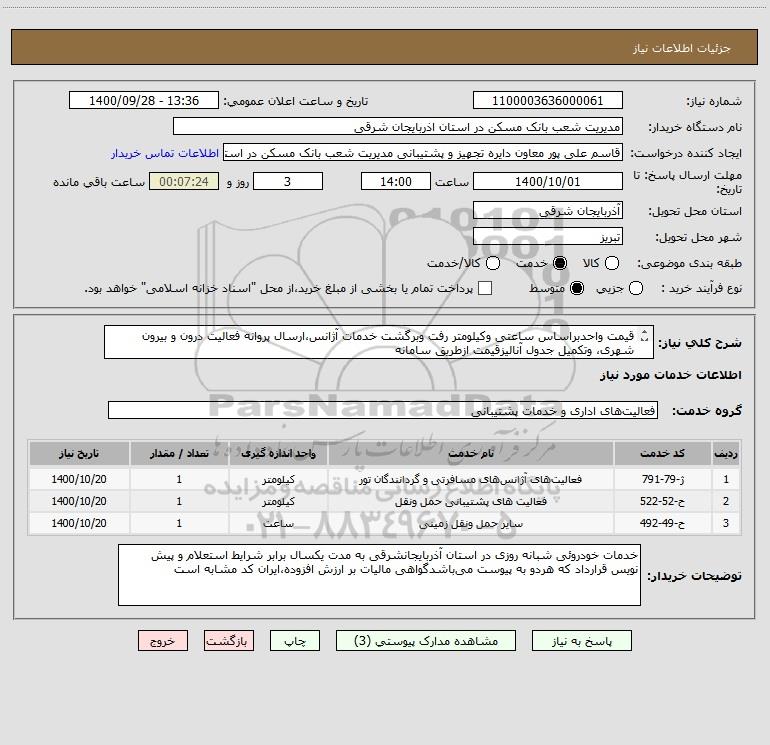Click the date 1400/10/20 in row 3
The height and width of the screenshot is (745, 770).
79,523
